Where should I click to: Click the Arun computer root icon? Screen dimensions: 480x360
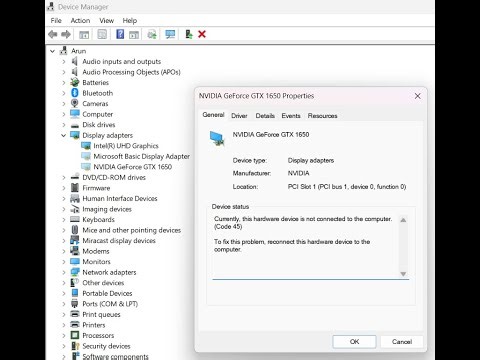(63, 51)
